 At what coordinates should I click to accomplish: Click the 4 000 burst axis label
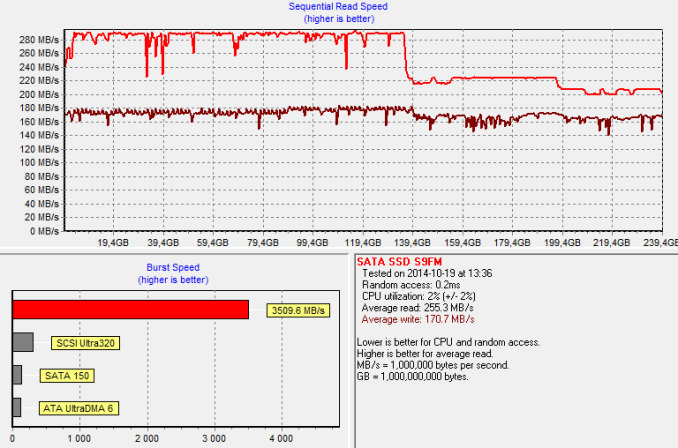point(281,438)
